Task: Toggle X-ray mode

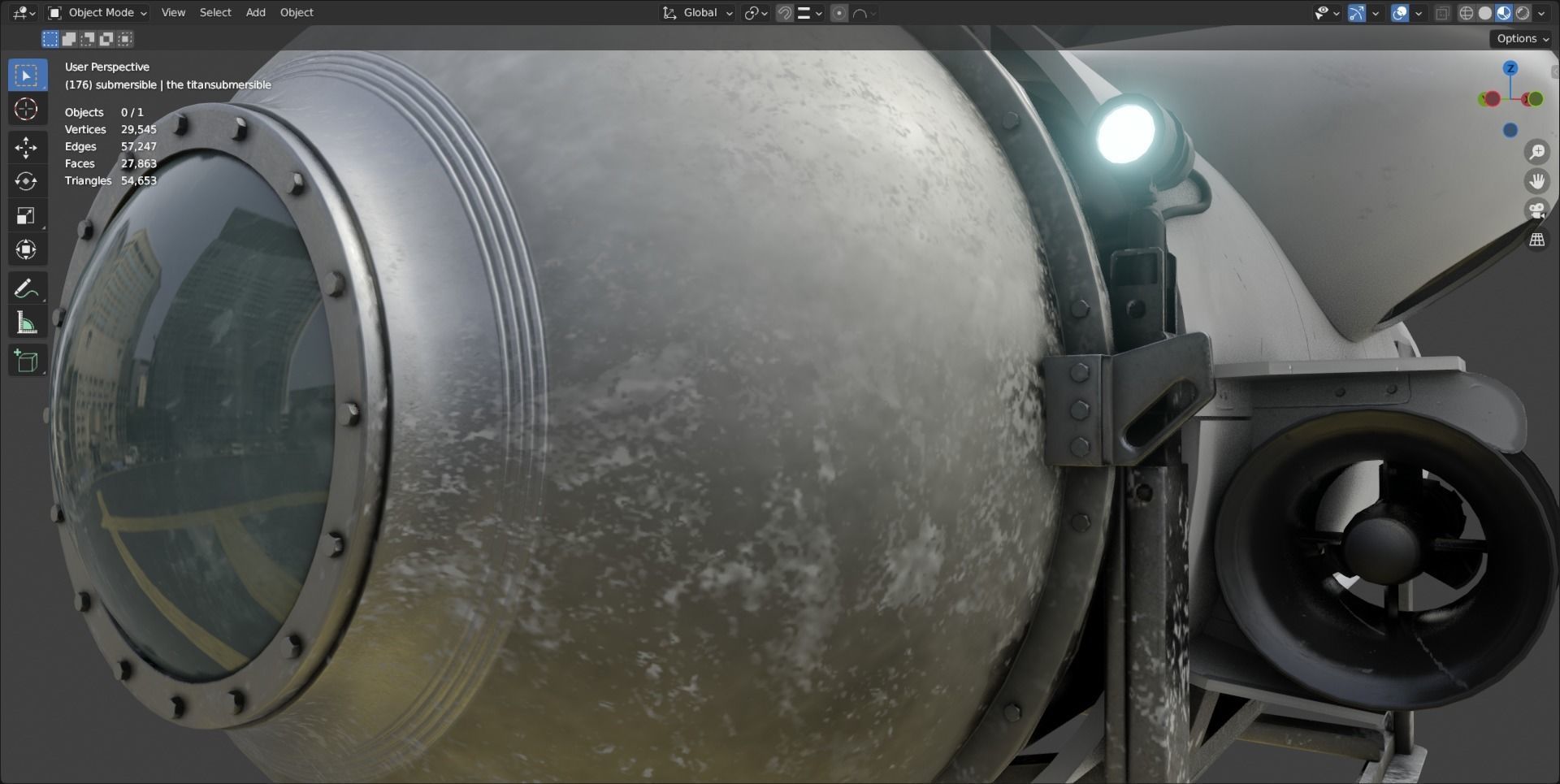Action: [x=1442, y=13]
